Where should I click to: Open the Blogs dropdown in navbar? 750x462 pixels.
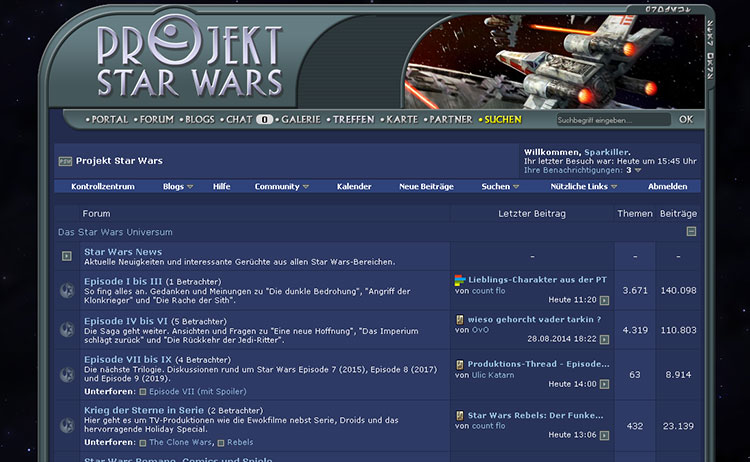pos(178,186)
